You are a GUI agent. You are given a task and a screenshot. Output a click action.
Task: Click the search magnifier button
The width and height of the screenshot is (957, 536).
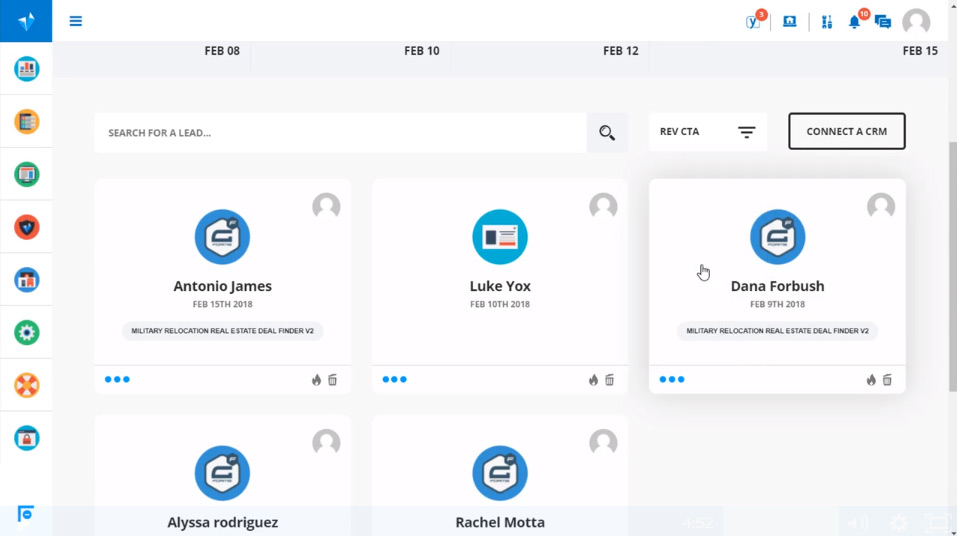[607, 132]
